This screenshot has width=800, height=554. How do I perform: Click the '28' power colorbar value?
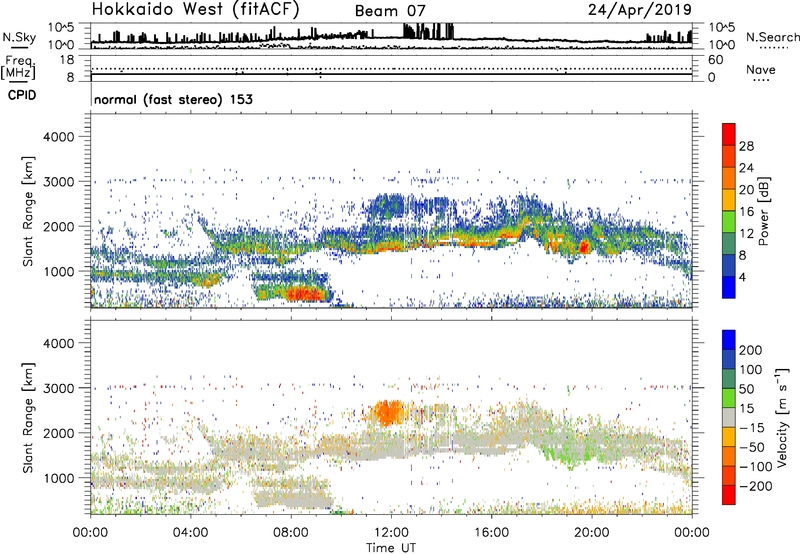pyautogui.click(x=746, y=146)
